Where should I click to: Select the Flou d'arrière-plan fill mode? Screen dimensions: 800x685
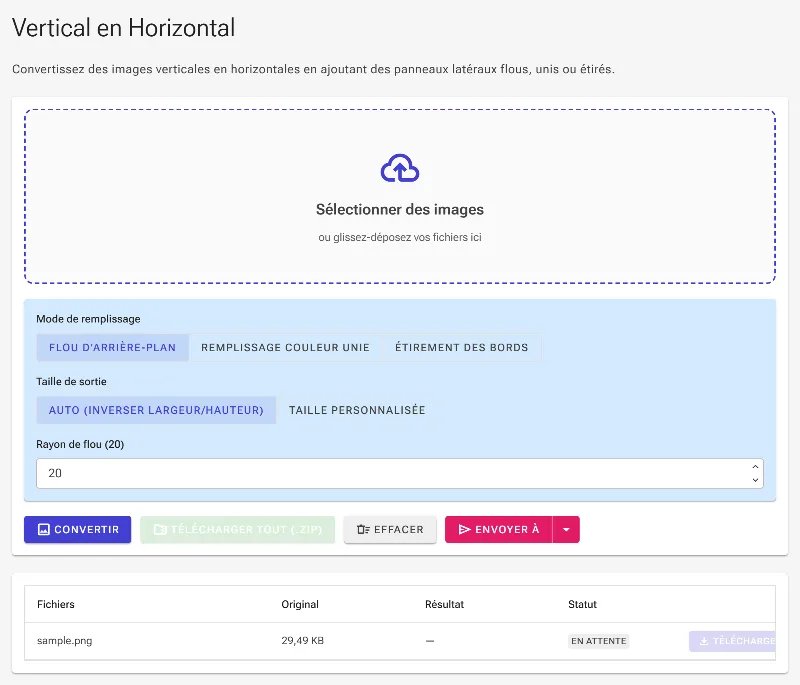(x=113, y=347)
